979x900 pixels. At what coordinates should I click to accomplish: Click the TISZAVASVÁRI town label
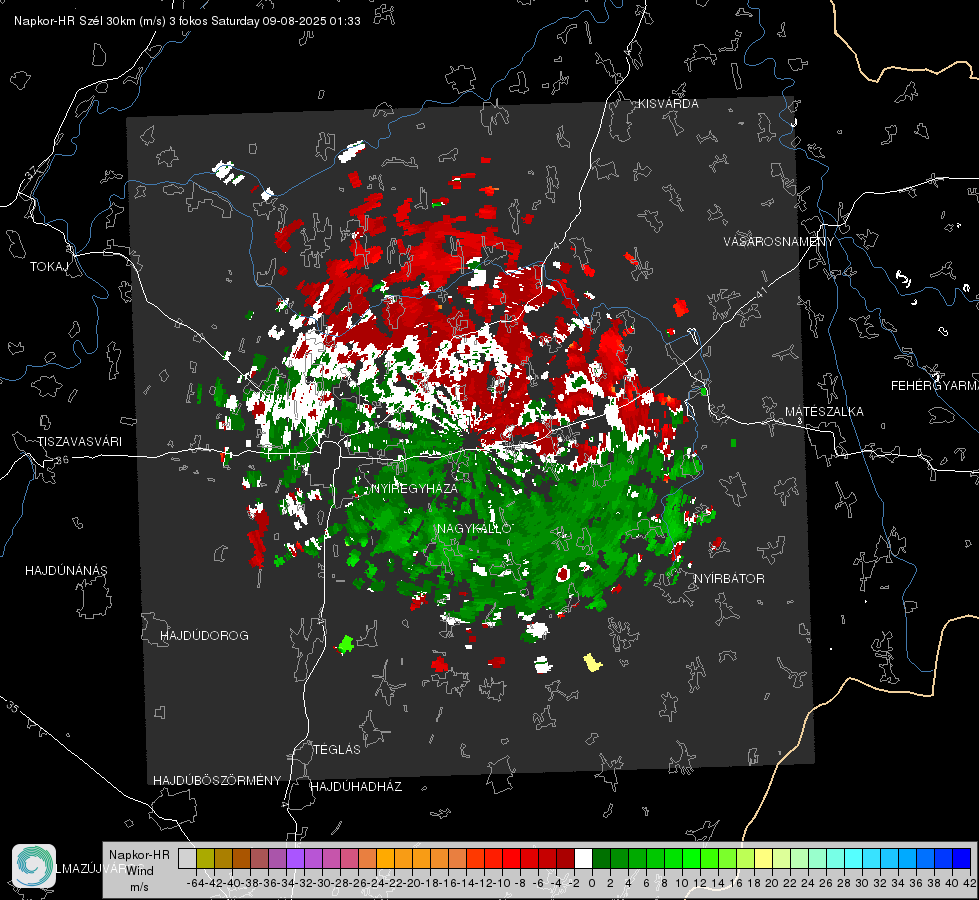coord(79,442)
